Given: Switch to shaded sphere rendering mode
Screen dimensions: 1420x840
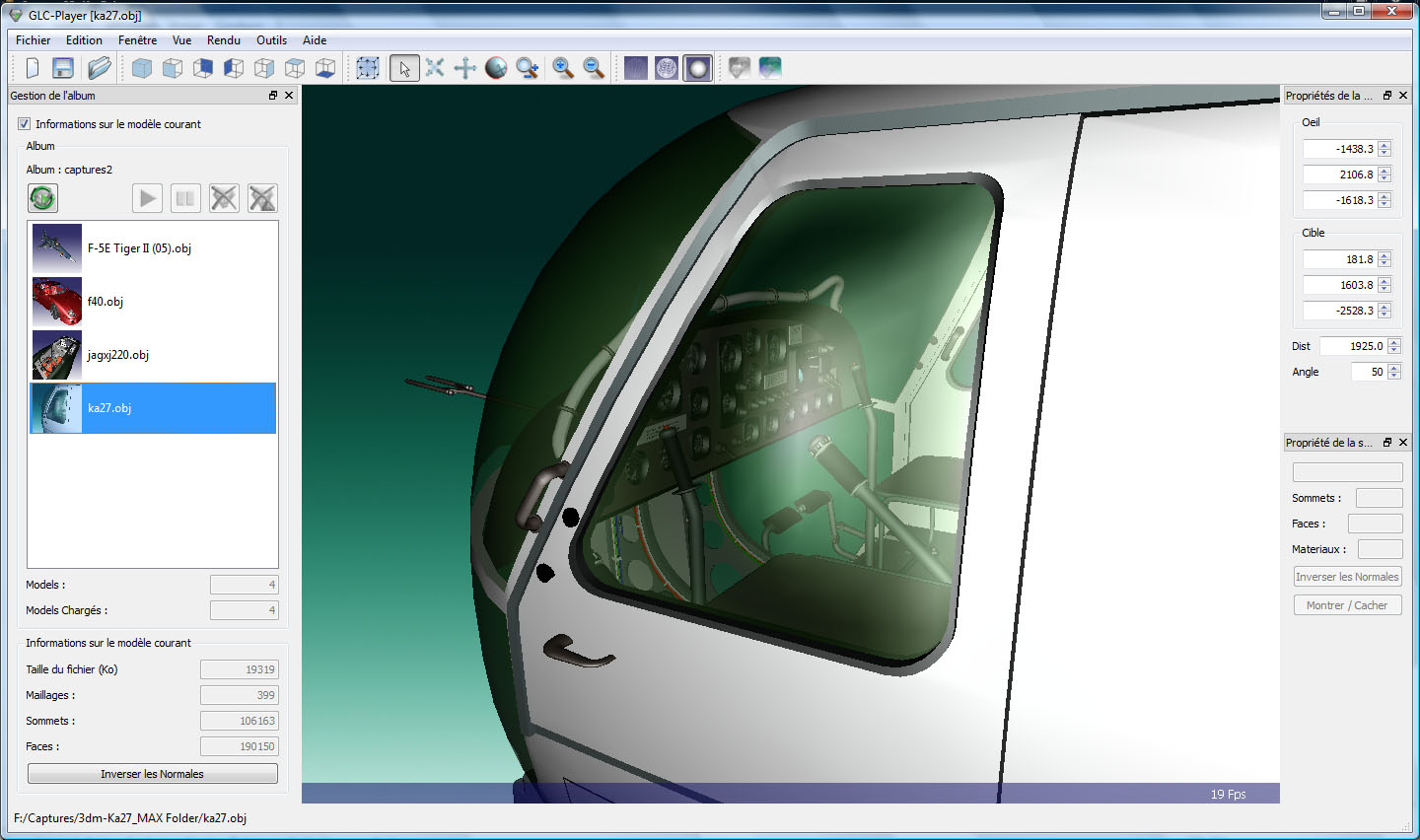Looking at the screenshot, I should (697, 68).
